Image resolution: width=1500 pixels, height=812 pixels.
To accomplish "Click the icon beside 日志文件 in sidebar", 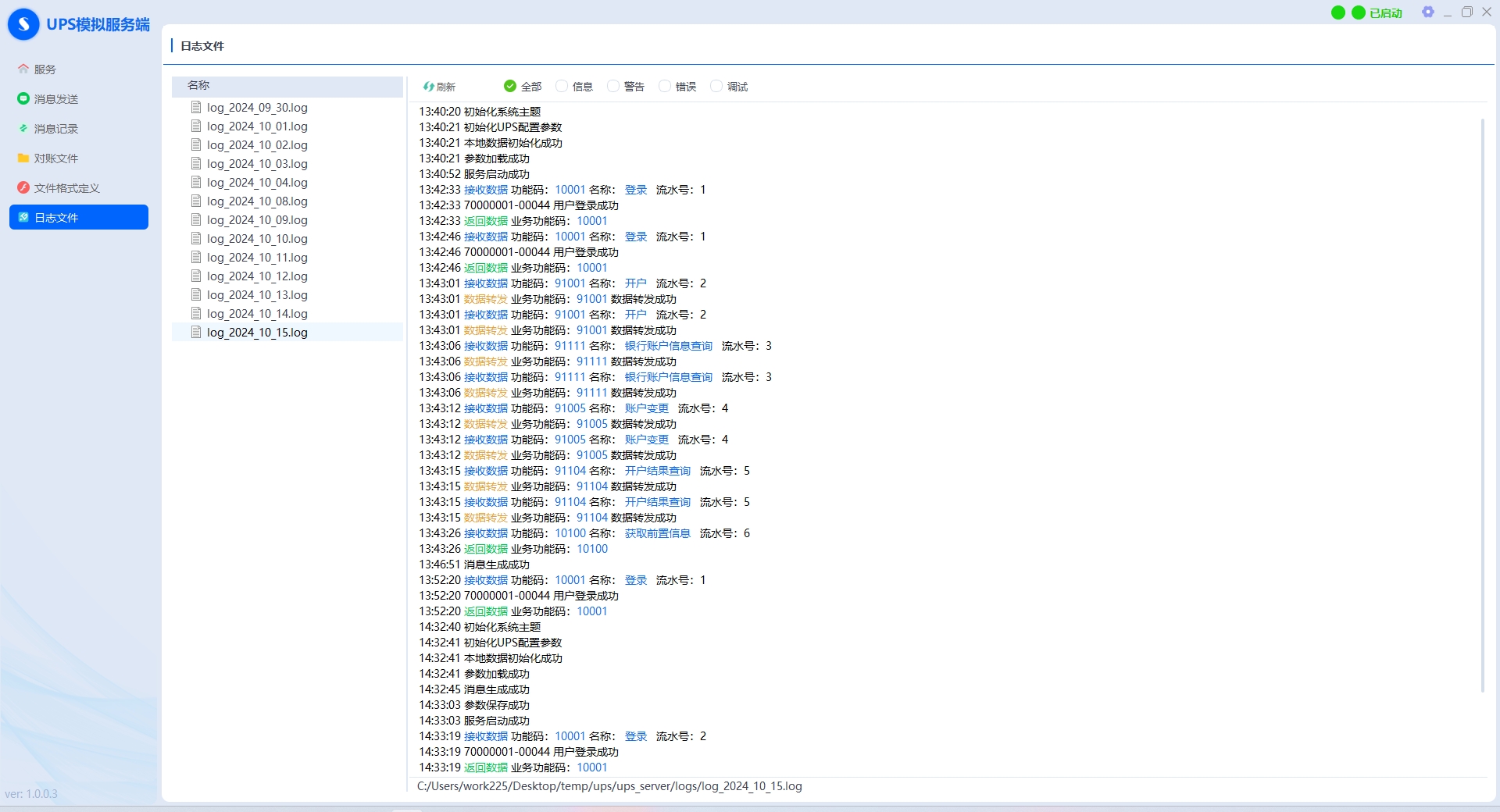I will pyautogui.click(x=23, y=217).
